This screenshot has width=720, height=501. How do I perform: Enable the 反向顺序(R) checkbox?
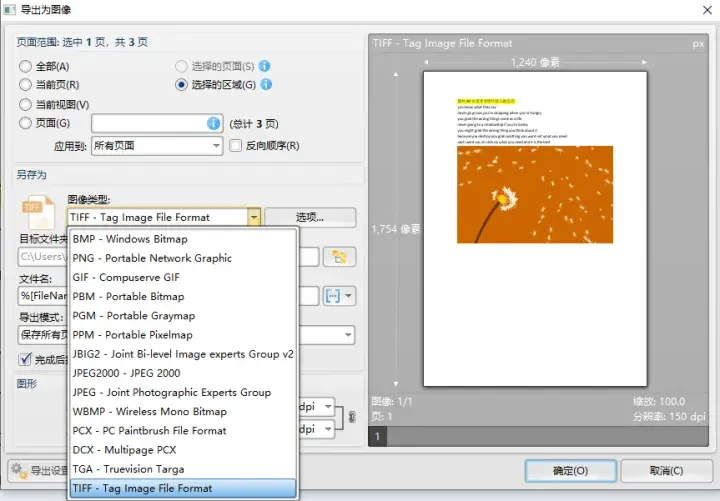236,146
